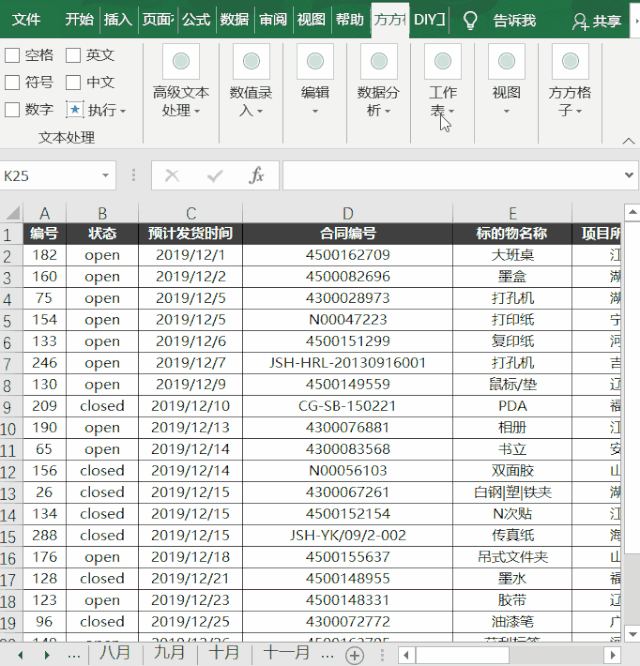Open the 九月 sheet tab

[x=169, y=653]
